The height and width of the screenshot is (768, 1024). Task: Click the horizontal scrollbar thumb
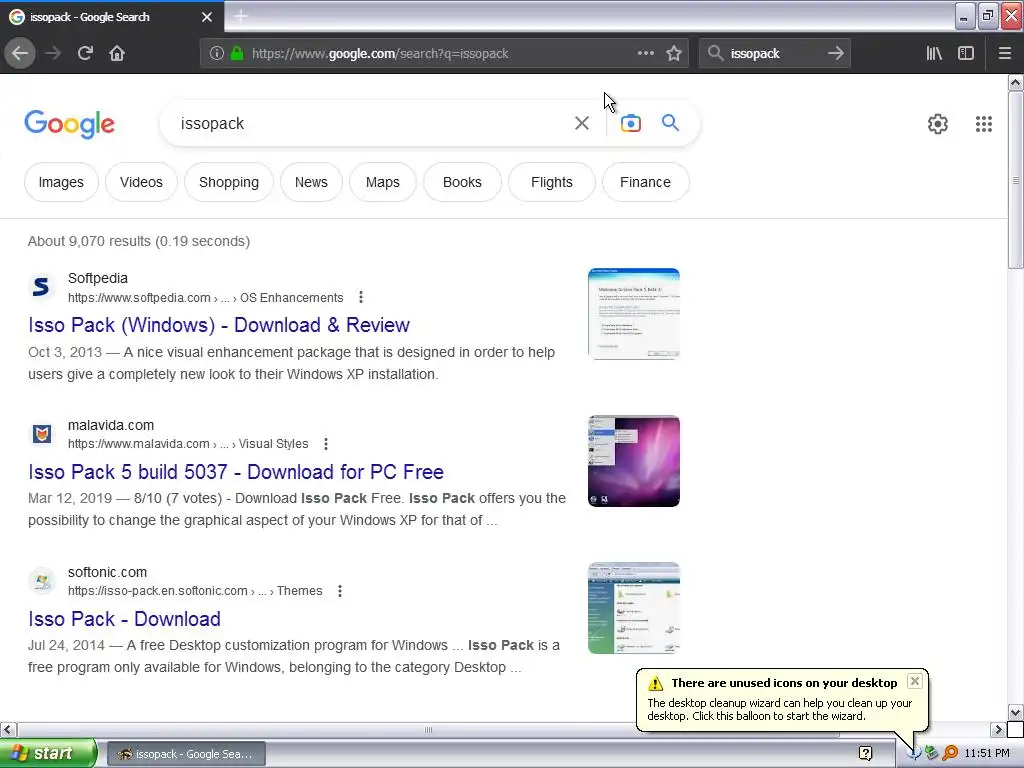(428, 729)
